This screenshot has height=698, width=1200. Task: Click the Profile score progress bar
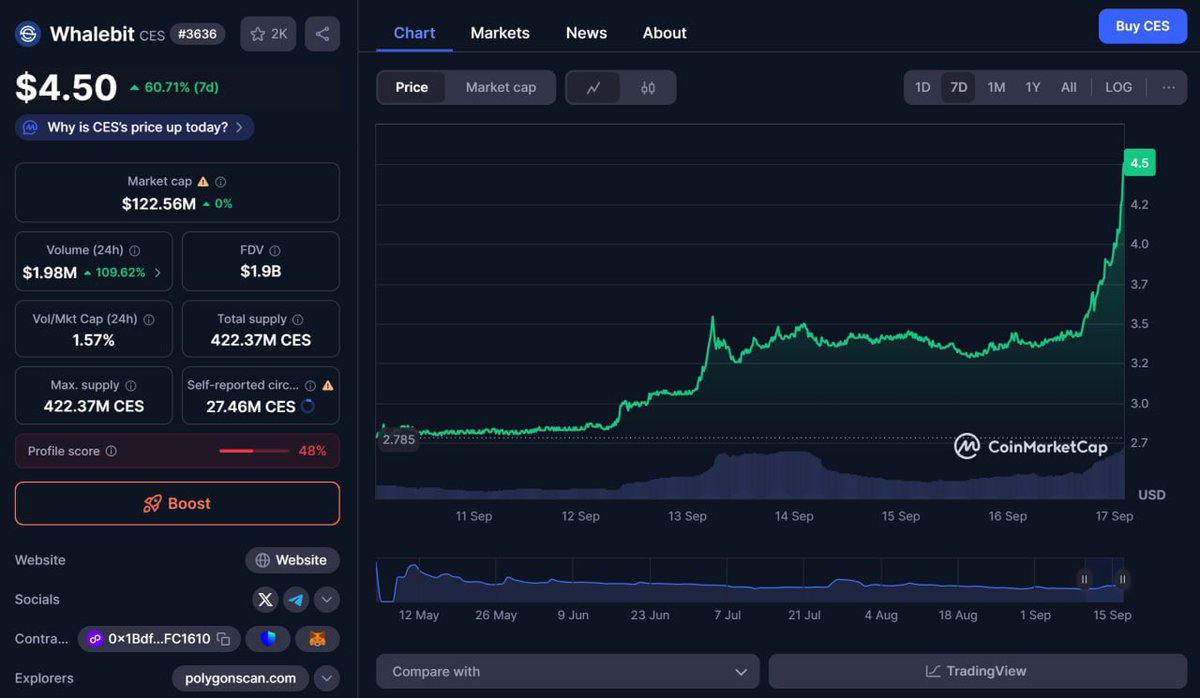coord(254,451)
